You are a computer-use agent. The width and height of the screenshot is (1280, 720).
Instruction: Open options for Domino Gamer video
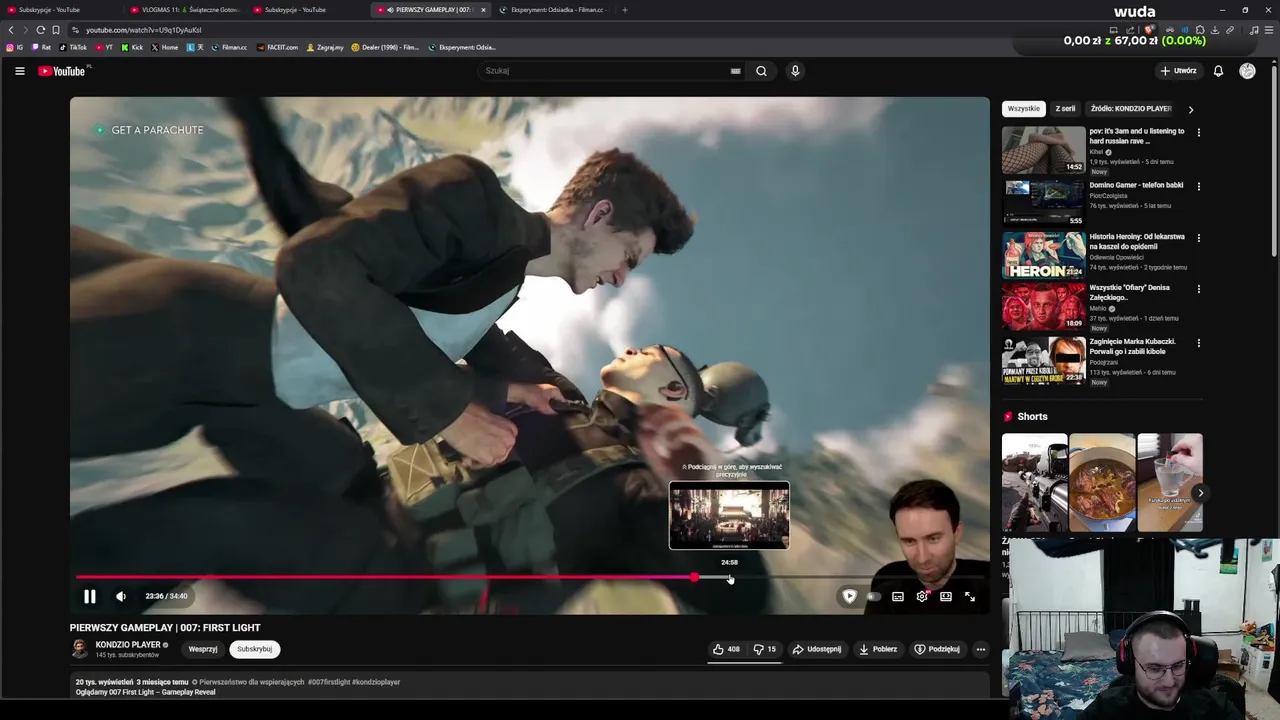pyautogui.click(x=1199, y=186)
